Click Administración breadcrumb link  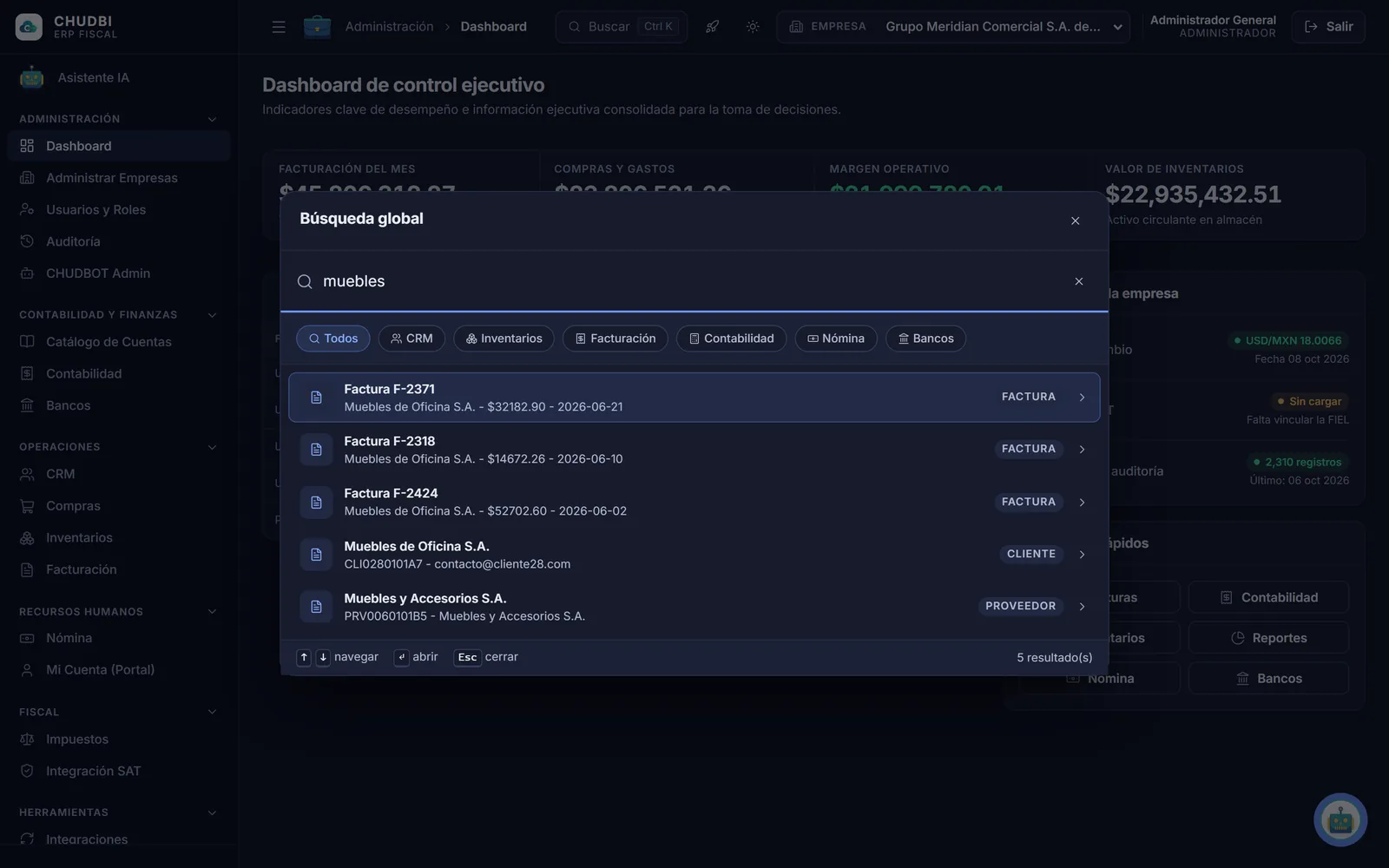tap(389, 27)
